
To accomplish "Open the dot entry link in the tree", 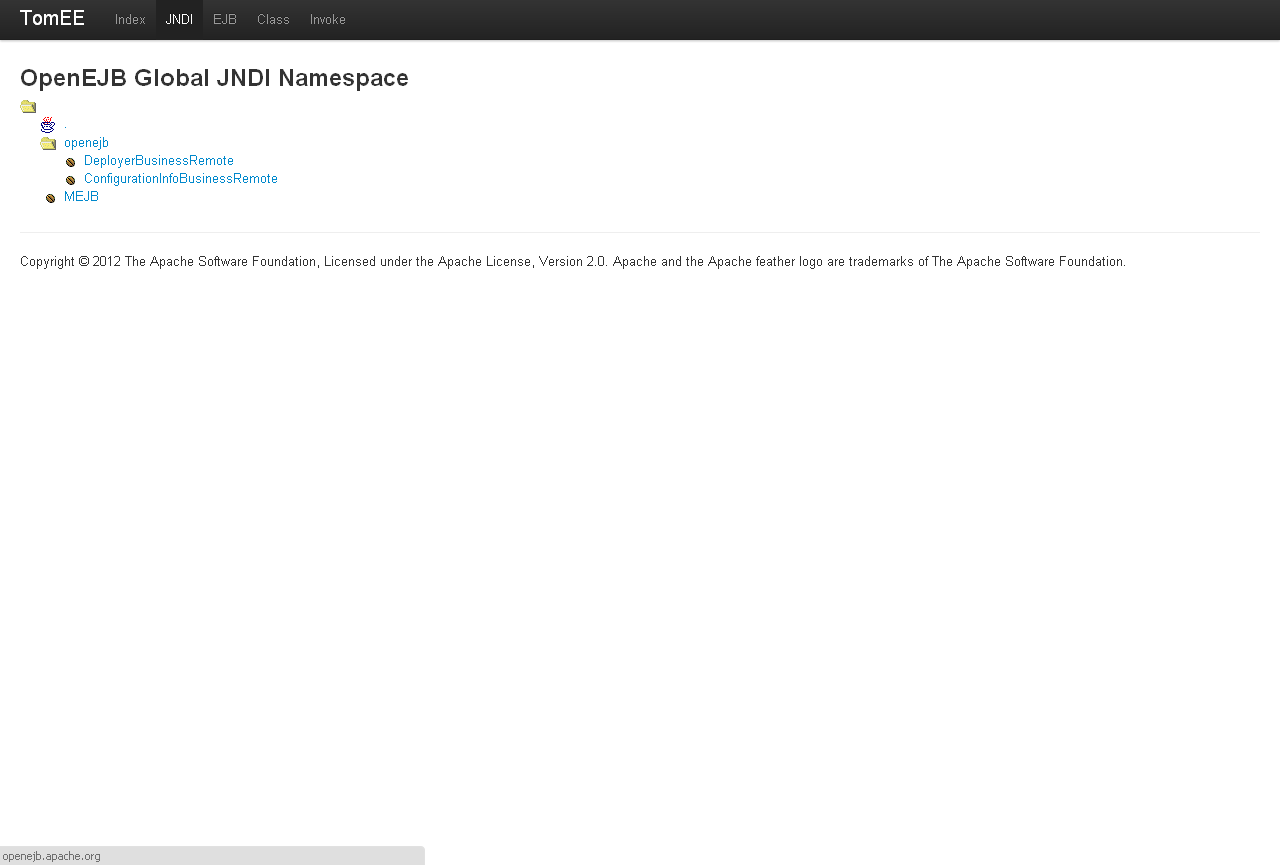I will (65, 125).
